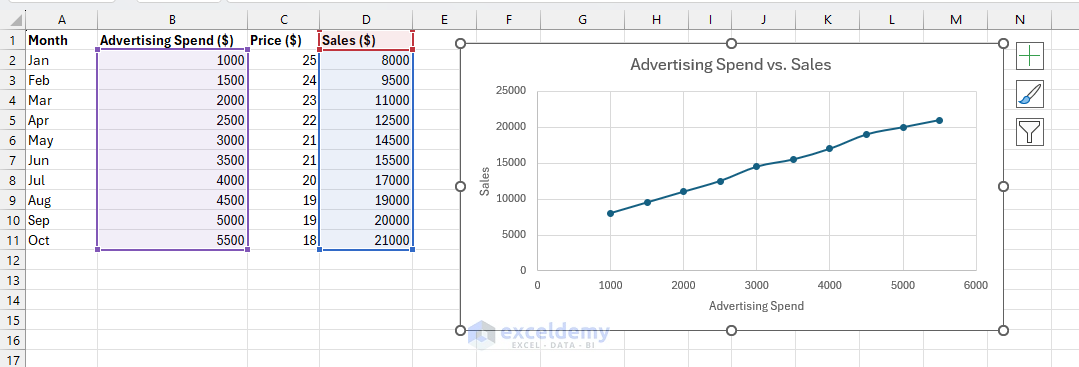Select the advertising spend cell showing 1500
The height and width of the screenshot is (367, 1079).
point(172,80)
